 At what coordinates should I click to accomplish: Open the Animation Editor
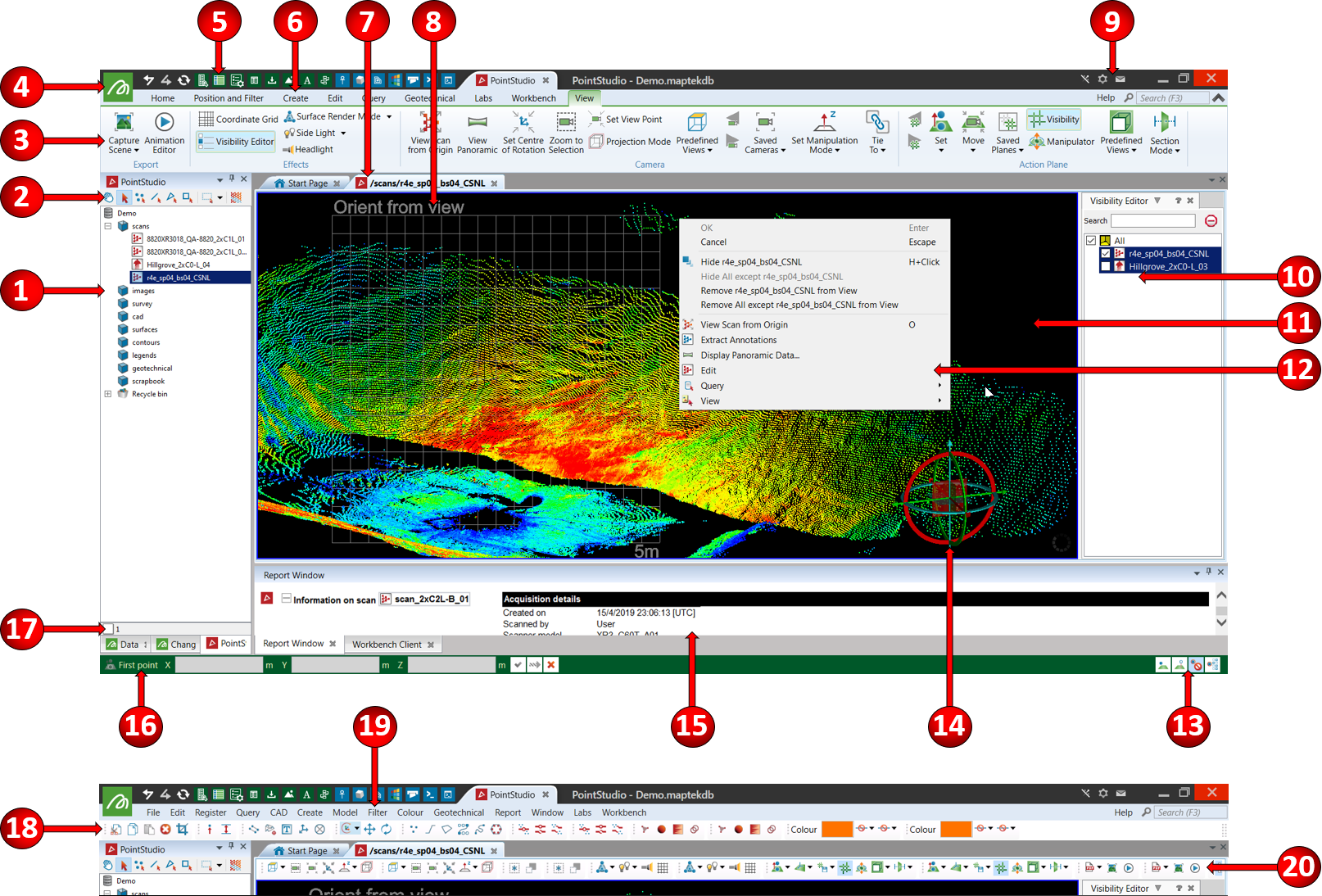click(164, 123)
